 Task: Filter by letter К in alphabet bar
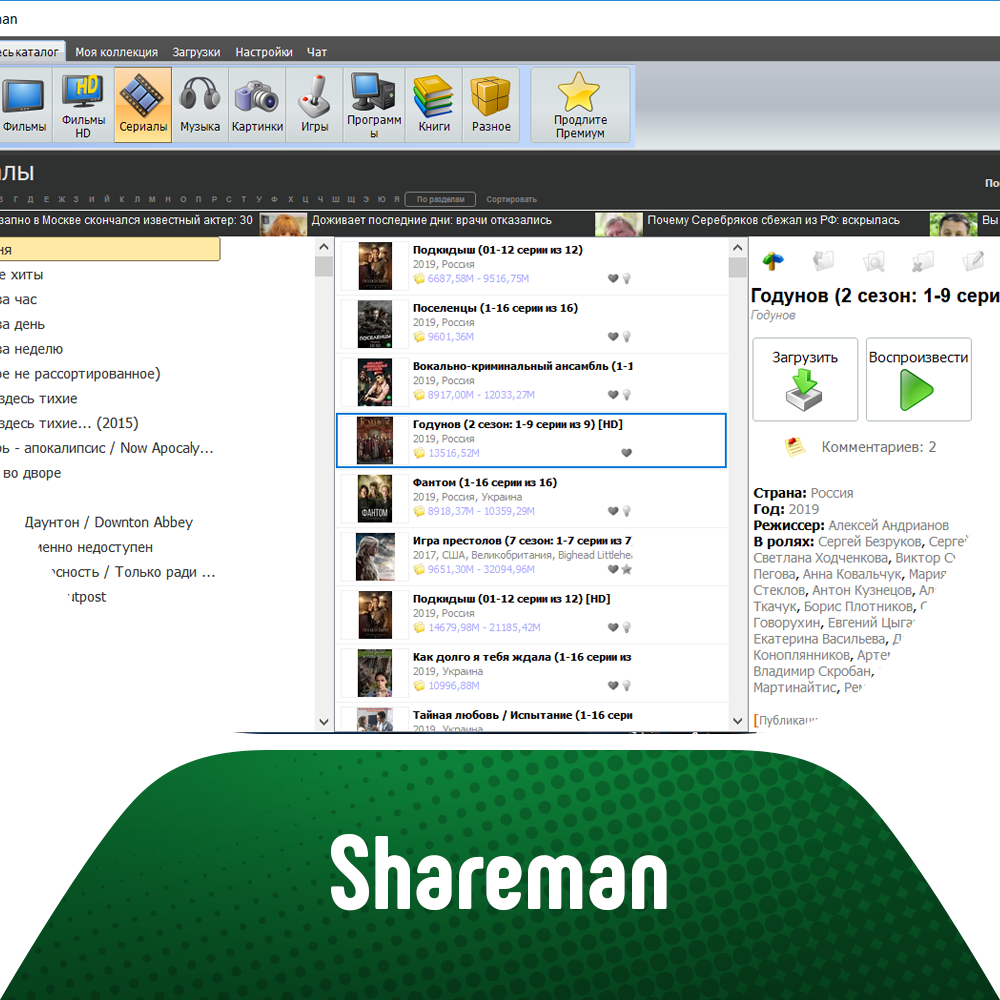122,200
